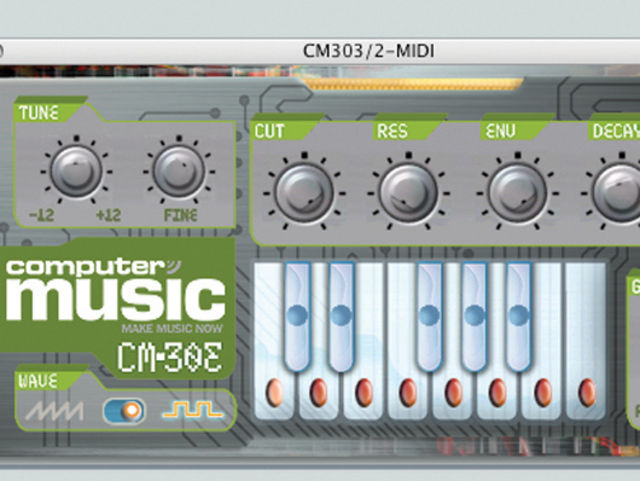
Task: Click the CM303/2-MIDI window title
Action: pyautogui.click(x=369, y=51)
